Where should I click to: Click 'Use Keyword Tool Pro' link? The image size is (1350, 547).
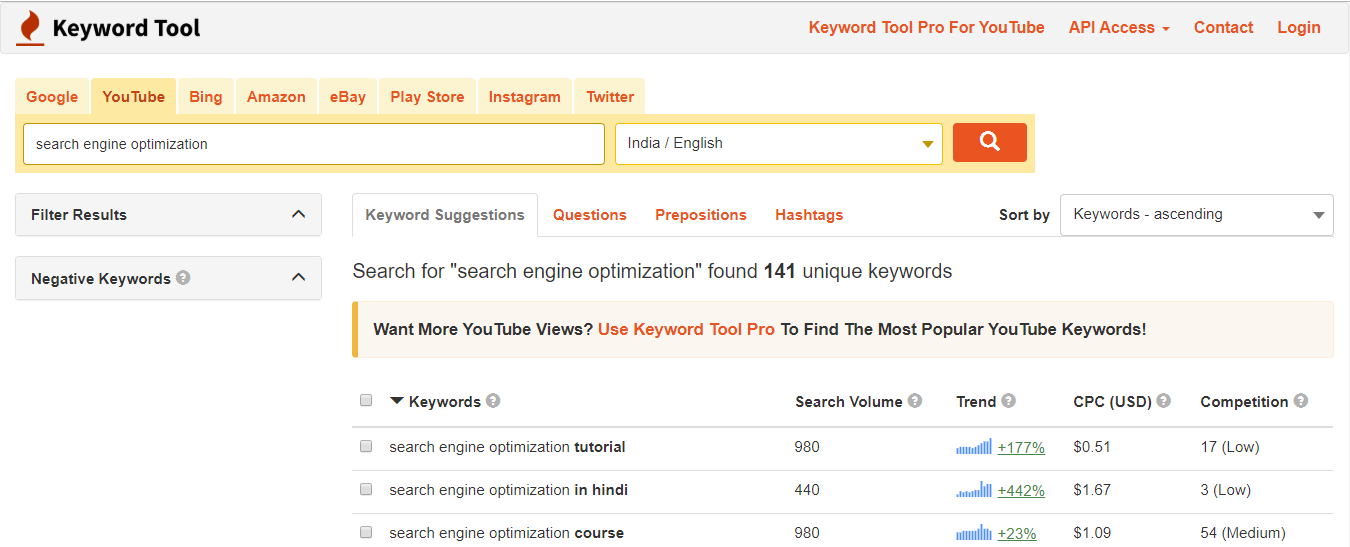686,329
